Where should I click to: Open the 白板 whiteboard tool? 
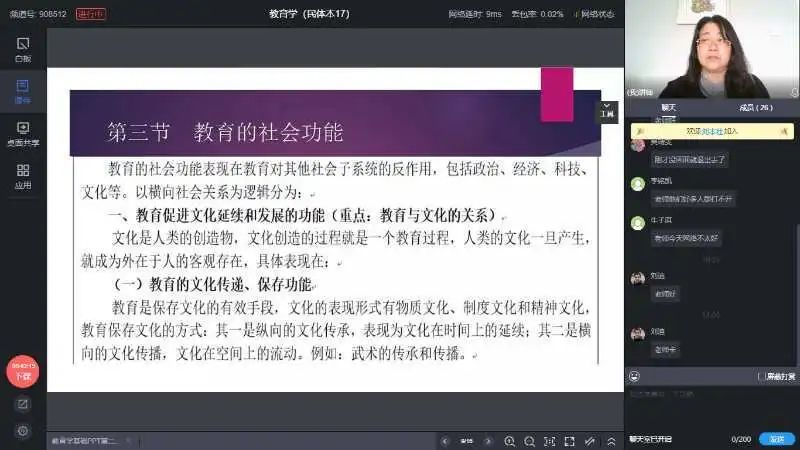pos(23,49)
